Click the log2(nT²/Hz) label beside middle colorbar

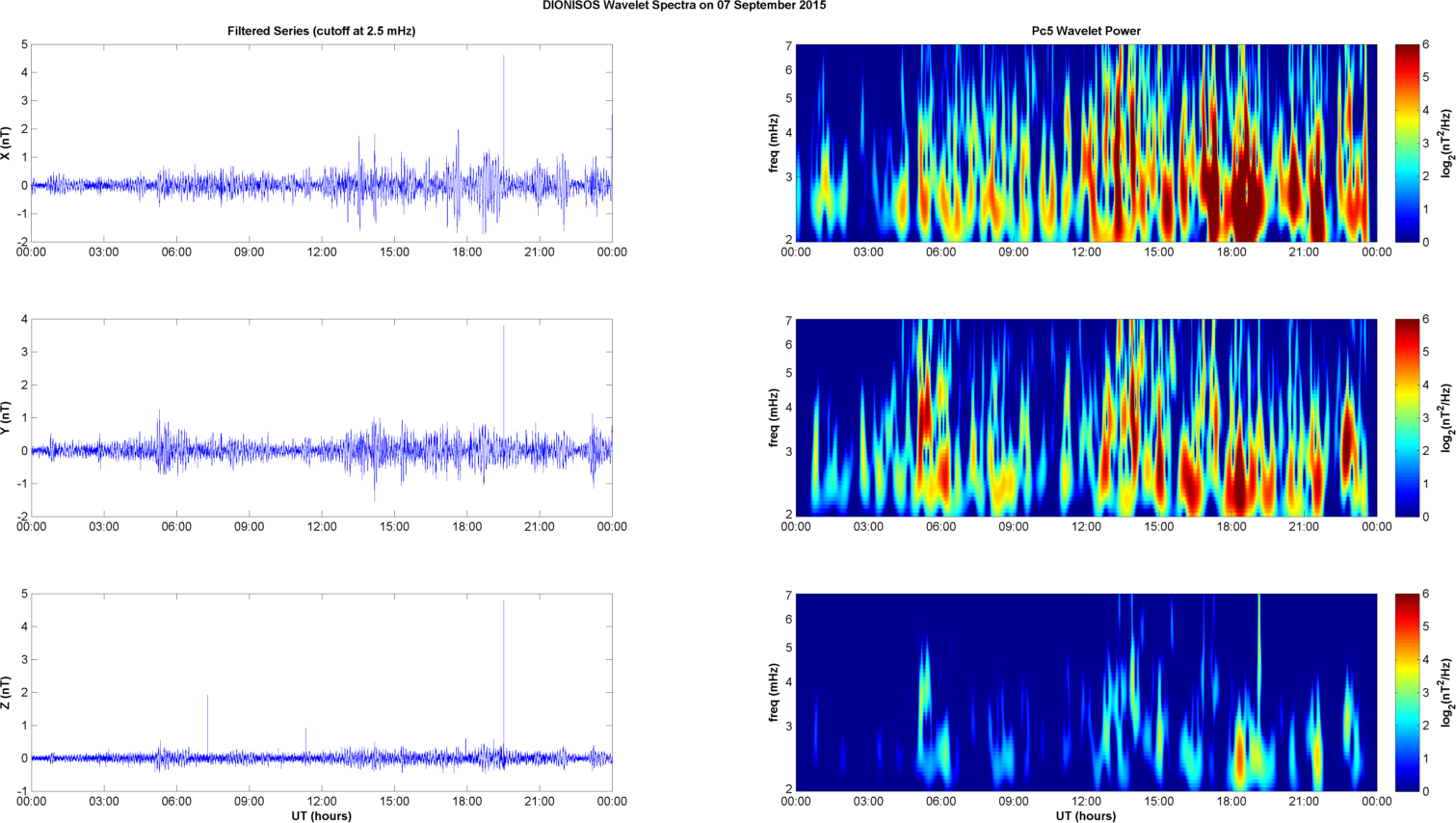[1446, 417]
